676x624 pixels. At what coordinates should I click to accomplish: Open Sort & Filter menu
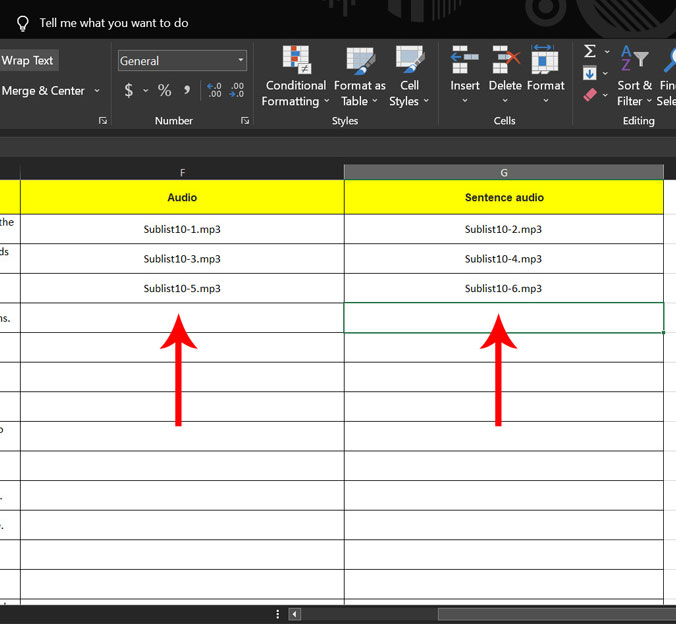pos(634,76)
